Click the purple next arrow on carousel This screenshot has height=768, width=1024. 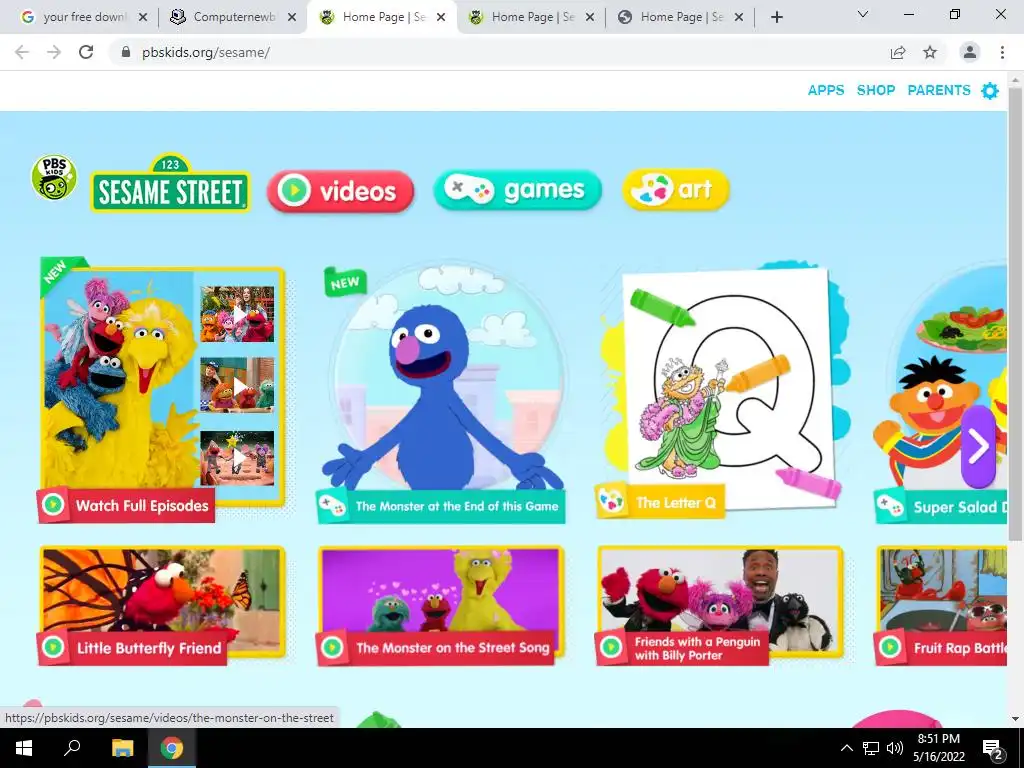click(x=978, y=447)
